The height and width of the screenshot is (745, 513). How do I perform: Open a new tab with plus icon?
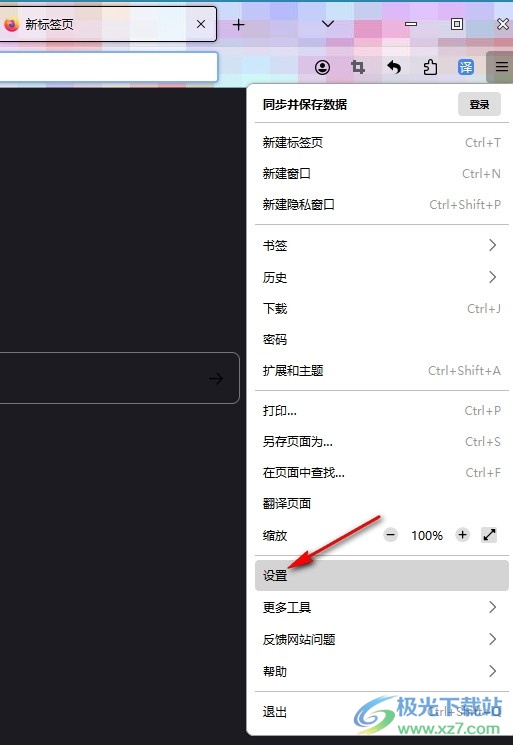(238, 24)
